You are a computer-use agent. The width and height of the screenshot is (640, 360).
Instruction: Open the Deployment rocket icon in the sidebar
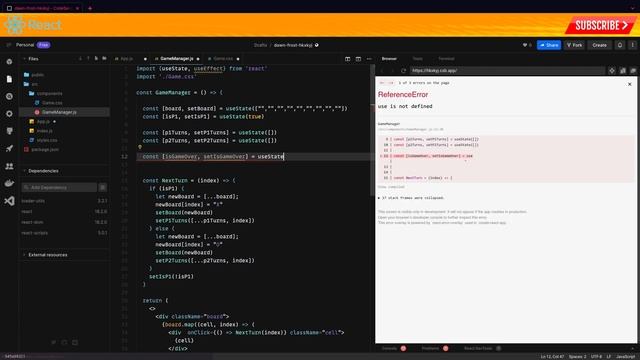(x=9, y=149)
